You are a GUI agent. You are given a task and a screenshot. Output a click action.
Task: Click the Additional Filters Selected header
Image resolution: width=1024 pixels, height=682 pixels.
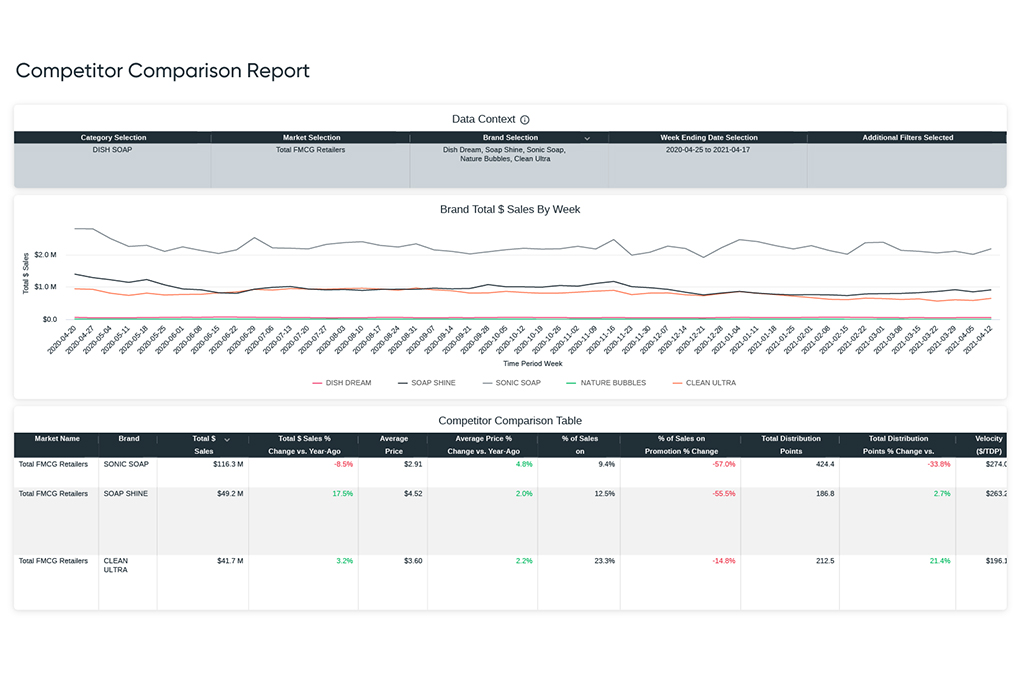click(x=907, y=138)
